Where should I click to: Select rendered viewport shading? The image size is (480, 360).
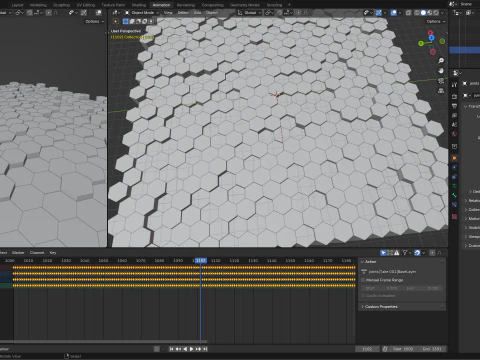pos(436,13)
